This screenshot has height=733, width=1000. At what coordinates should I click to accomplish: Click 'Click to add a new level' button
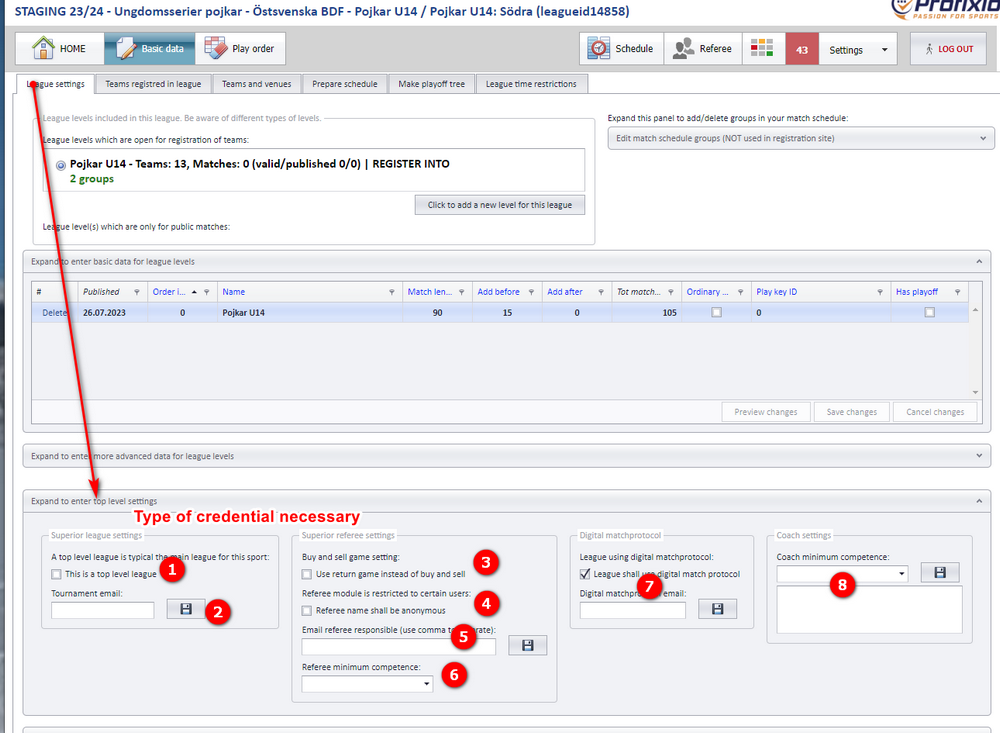[x=500, y=205]
